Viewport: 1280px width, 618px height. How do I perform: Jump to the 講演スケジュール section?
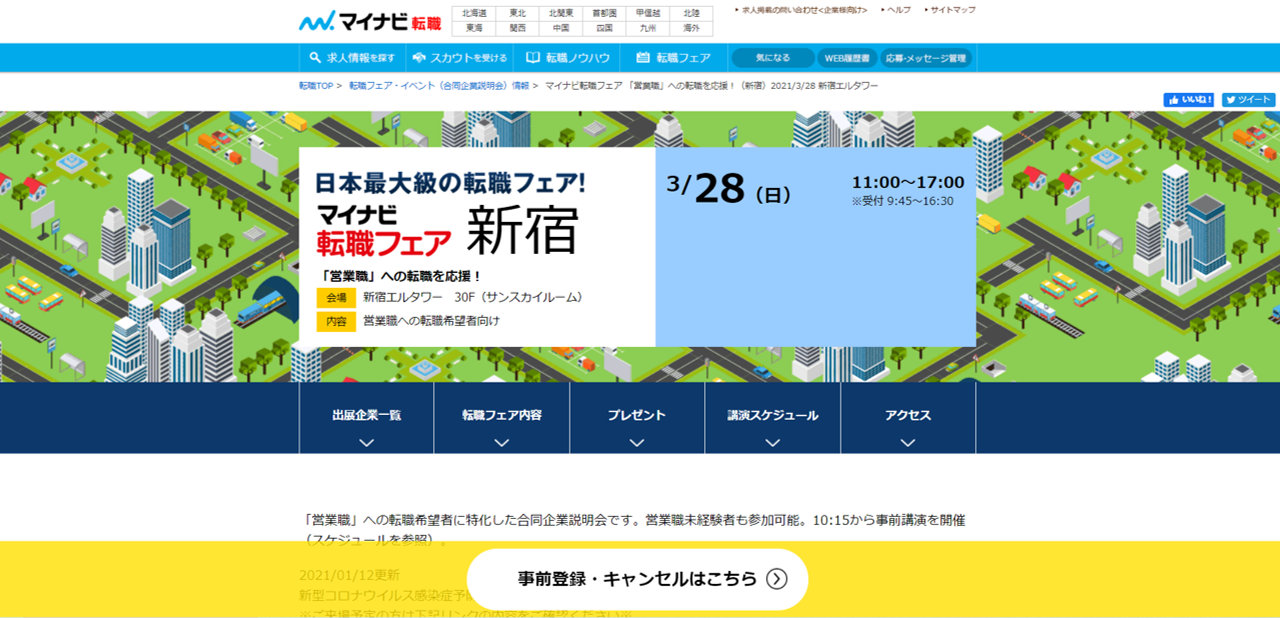click(773, 418)
